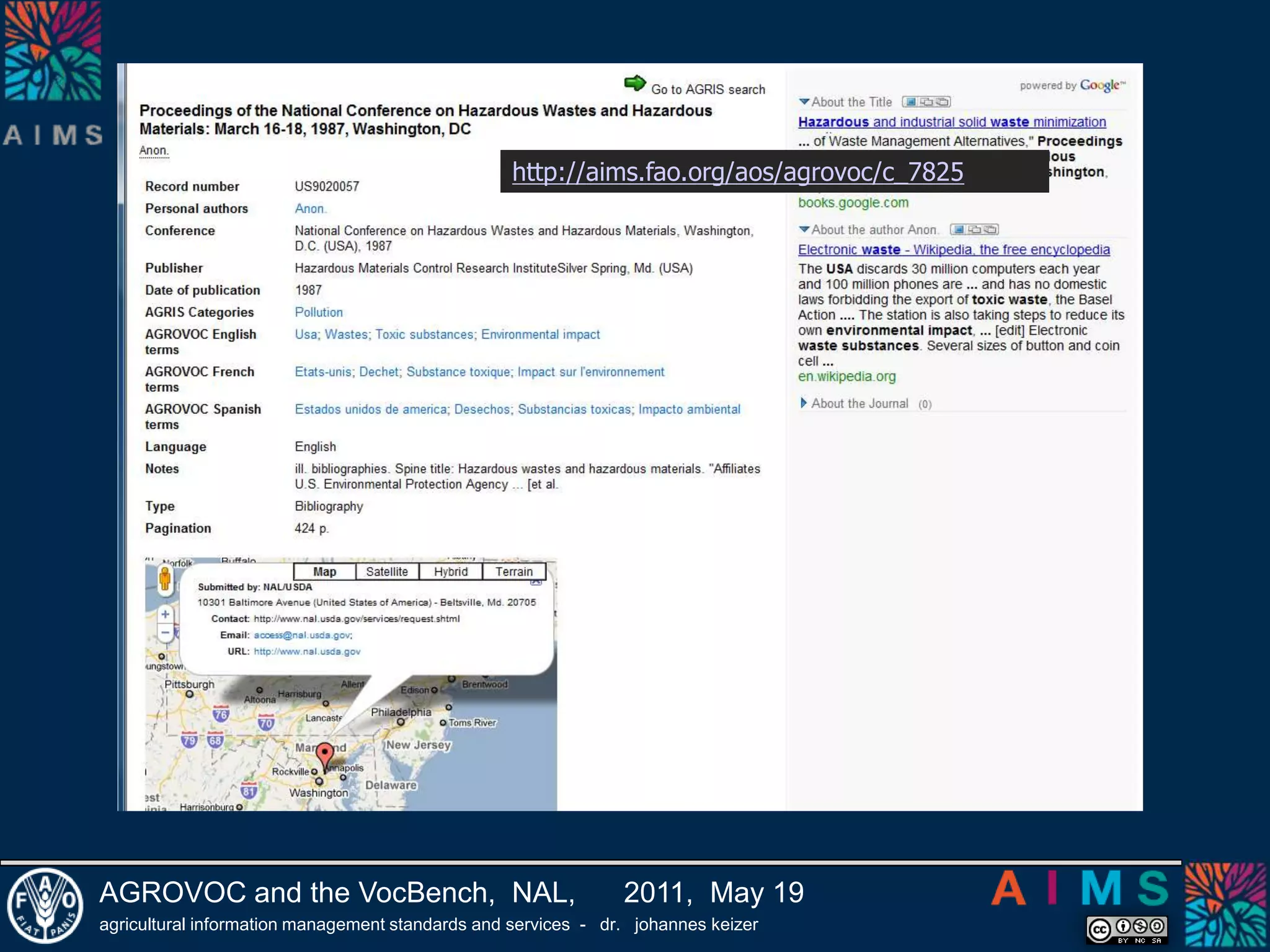Select the first view-size icon beside About the author
The image size is (1270, 952).
coord(959,229)
